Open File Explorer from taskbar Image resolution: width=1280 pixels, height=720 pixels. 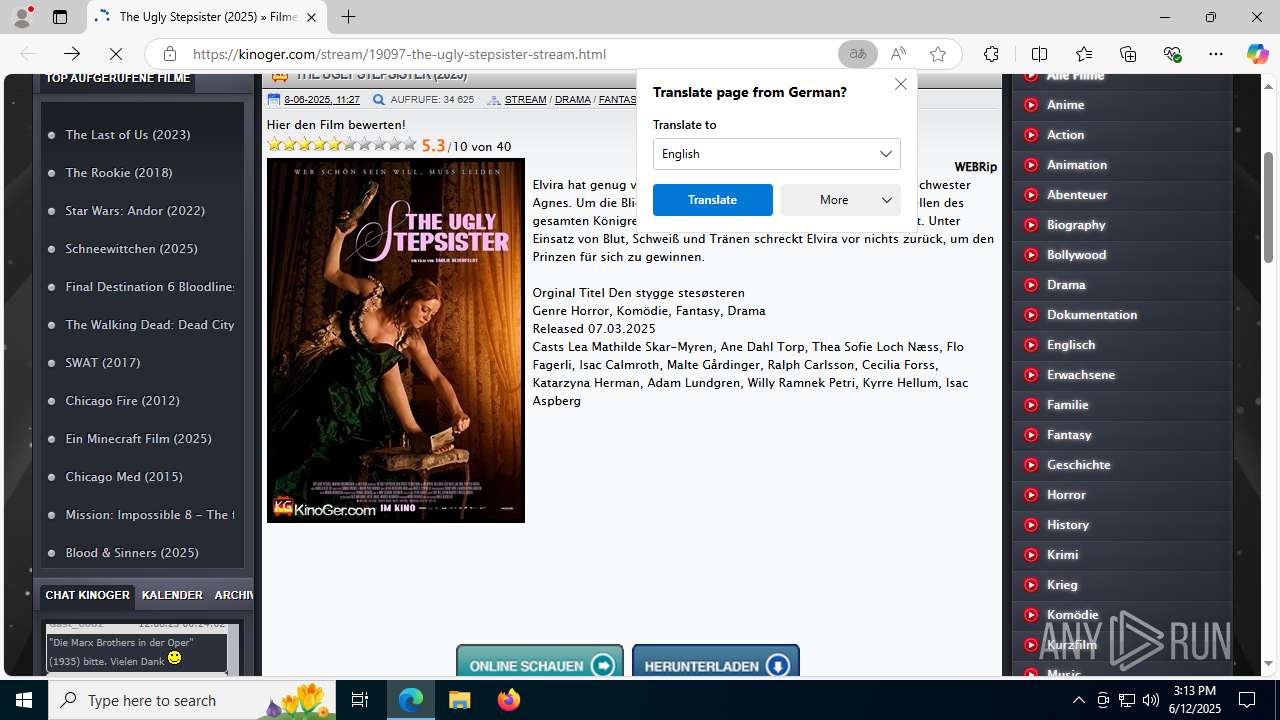pyautogui.click(x=459, y=700)
